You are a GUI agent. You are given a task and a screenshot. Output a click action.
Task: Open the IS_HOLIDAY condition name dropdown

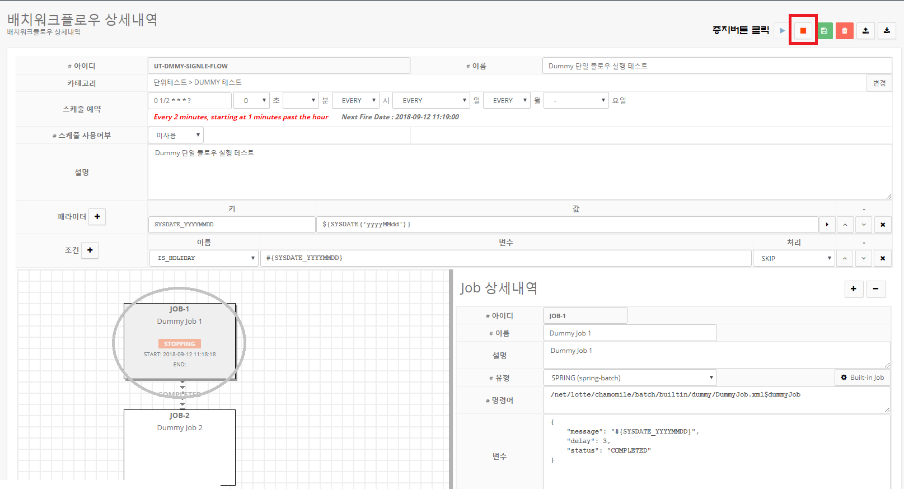coord(203,258)
